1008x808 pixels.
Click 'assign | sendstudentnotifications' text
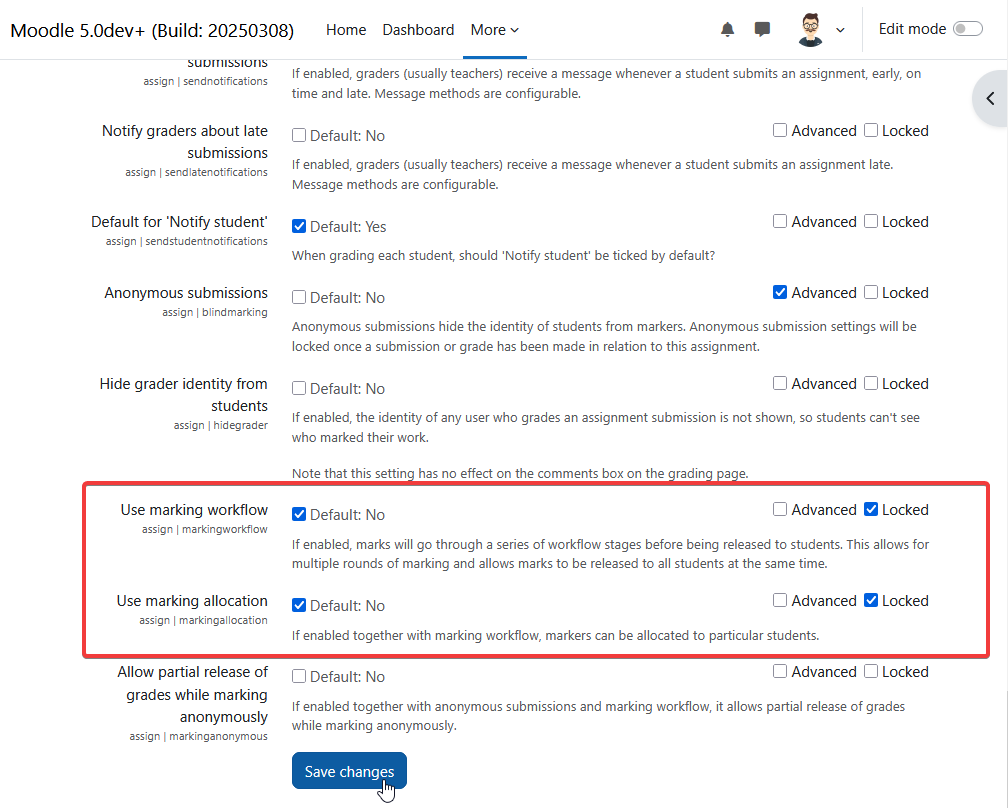(x=186, y=241)
